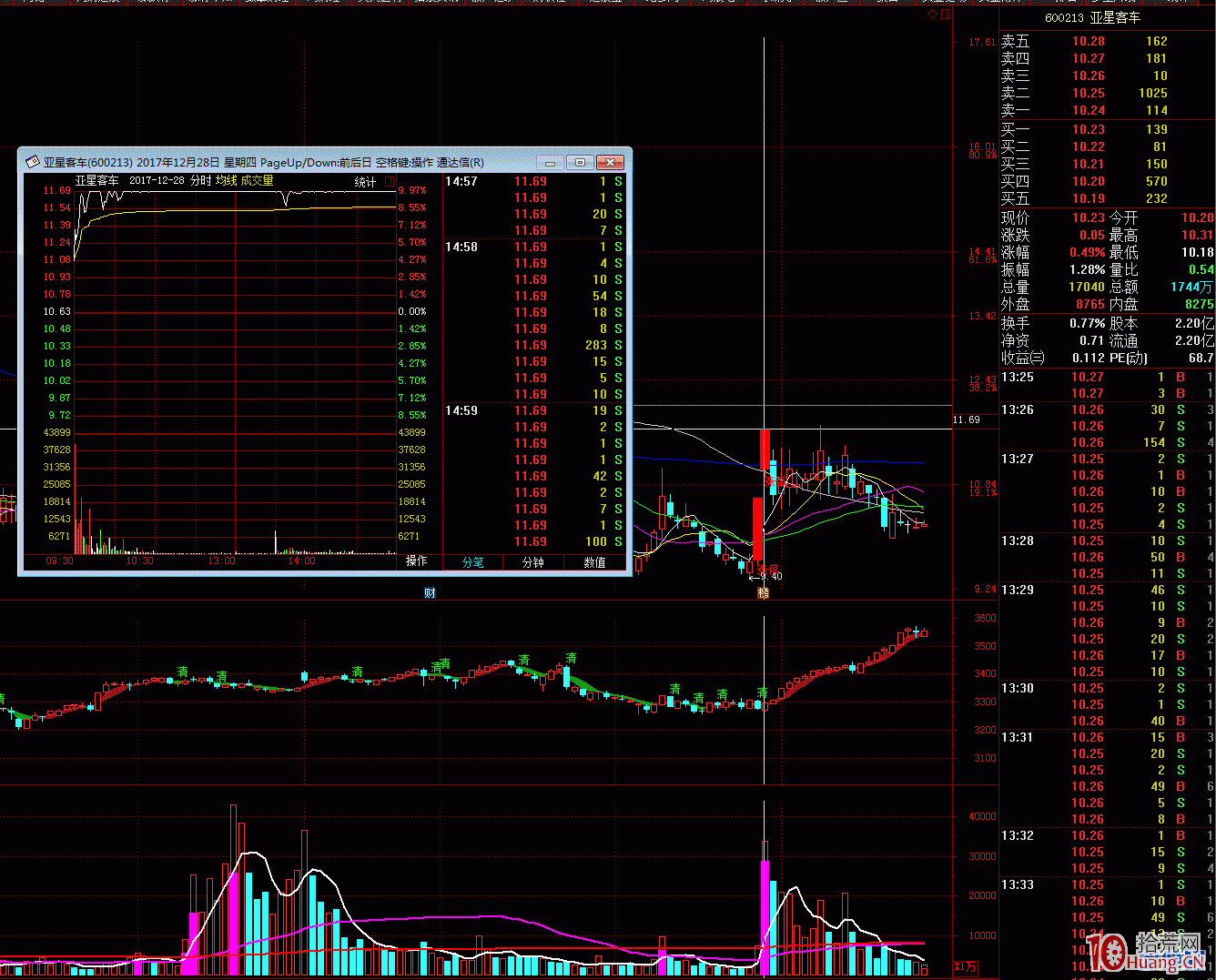This screenshot has width=1216, height=980.
Task: Click the 现价 10.23 value
Action: click(1088, 217)
